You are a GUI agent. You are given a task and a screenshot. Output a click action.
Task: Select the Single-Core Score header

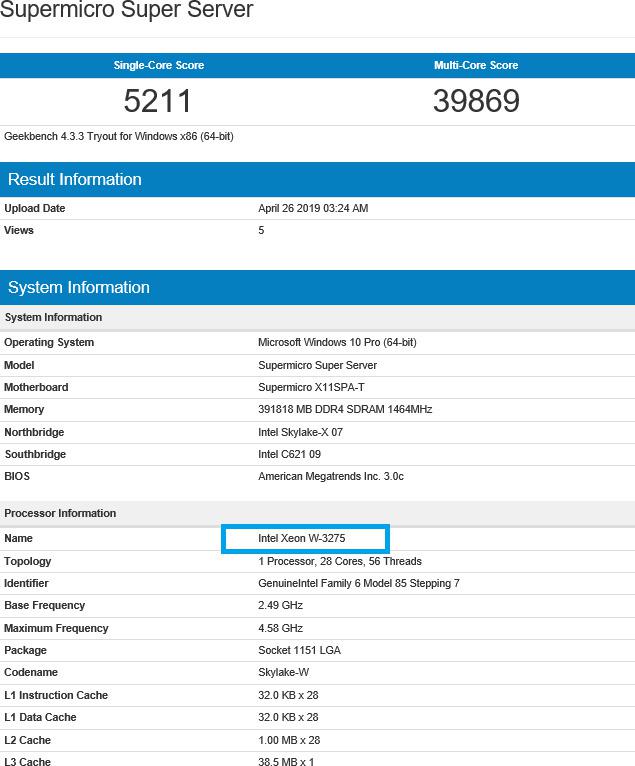pos(159,65)
